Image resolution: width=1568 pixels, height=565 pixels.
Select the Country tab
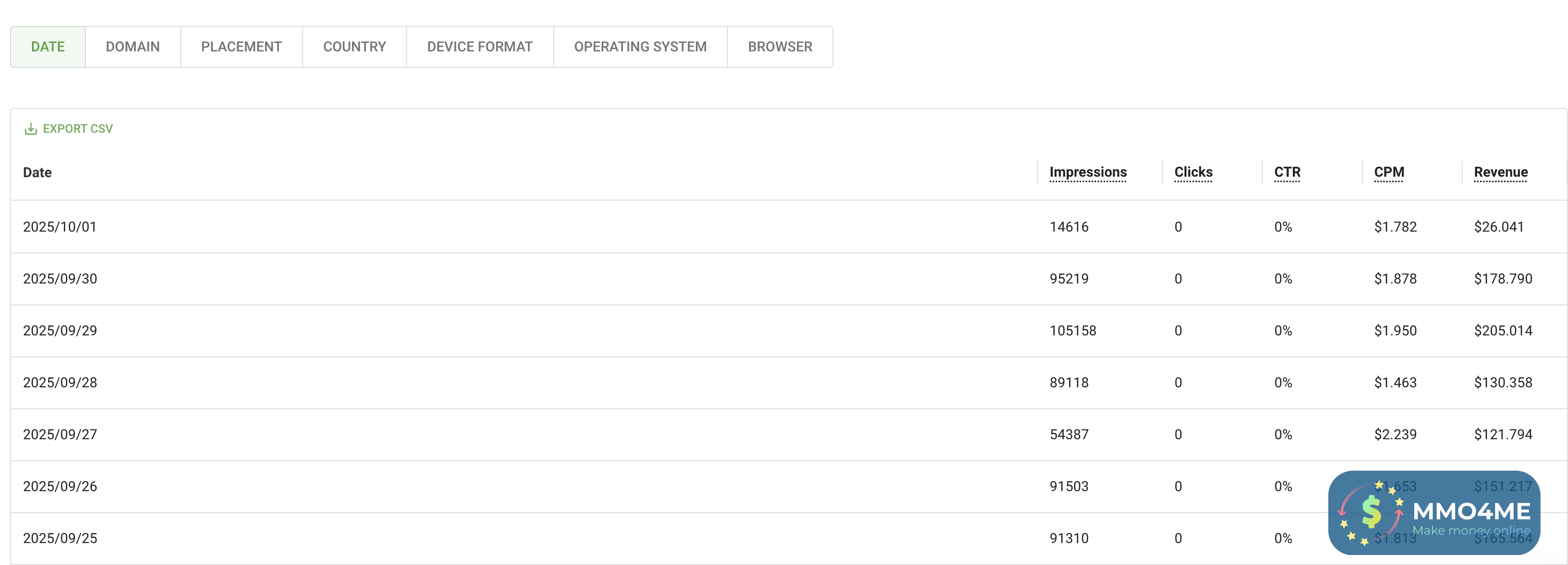click(x=354, y=47)
